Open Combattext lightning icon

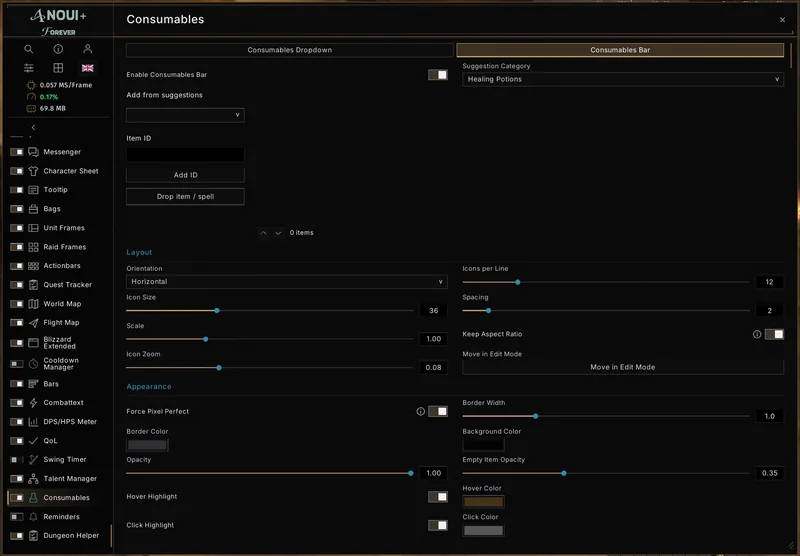[33, 402]
